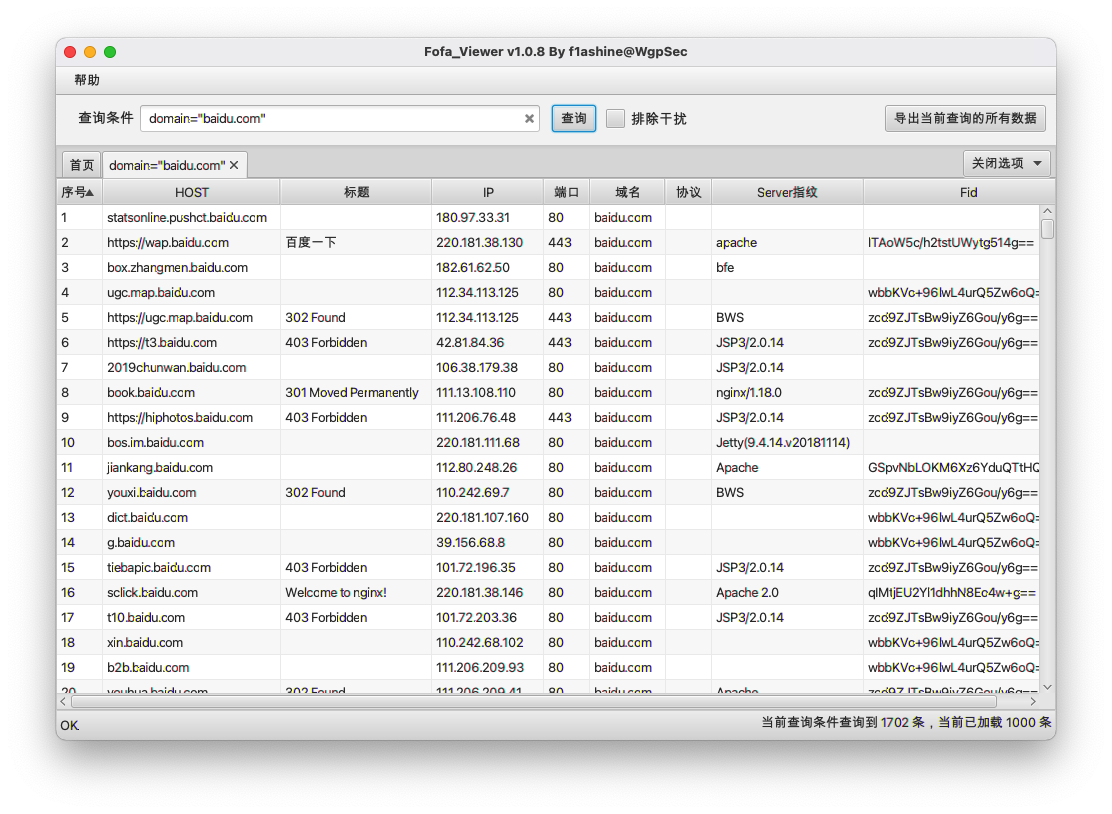Viewport: 1112px width, 814px height.
Task: Sort by the HOST column header
Action: [191, 192]
